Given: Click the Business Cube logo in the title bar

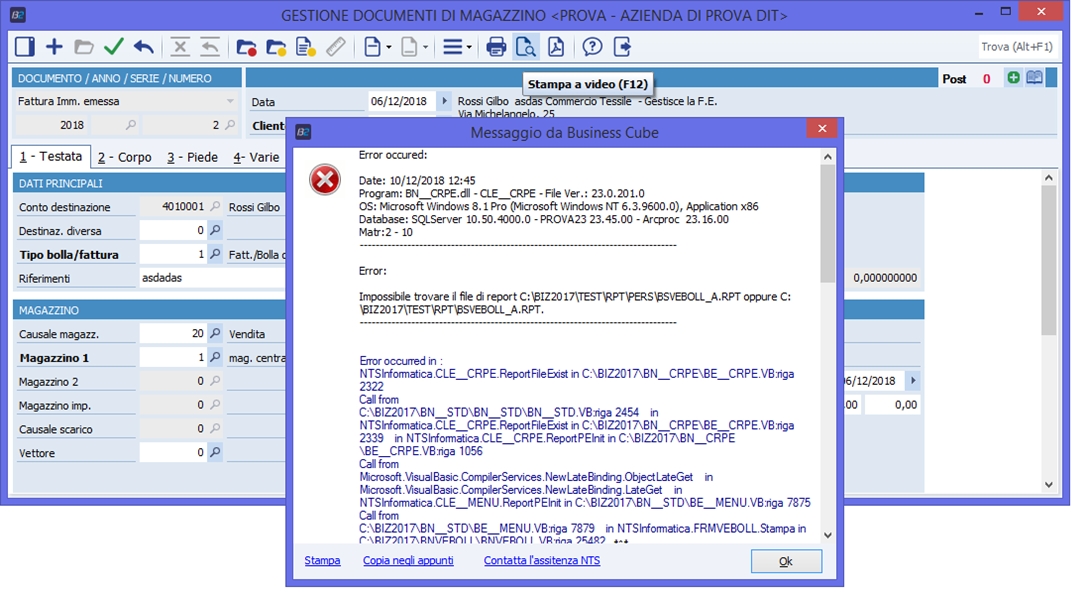Looking at the screenshot, I should click(17, 14).
